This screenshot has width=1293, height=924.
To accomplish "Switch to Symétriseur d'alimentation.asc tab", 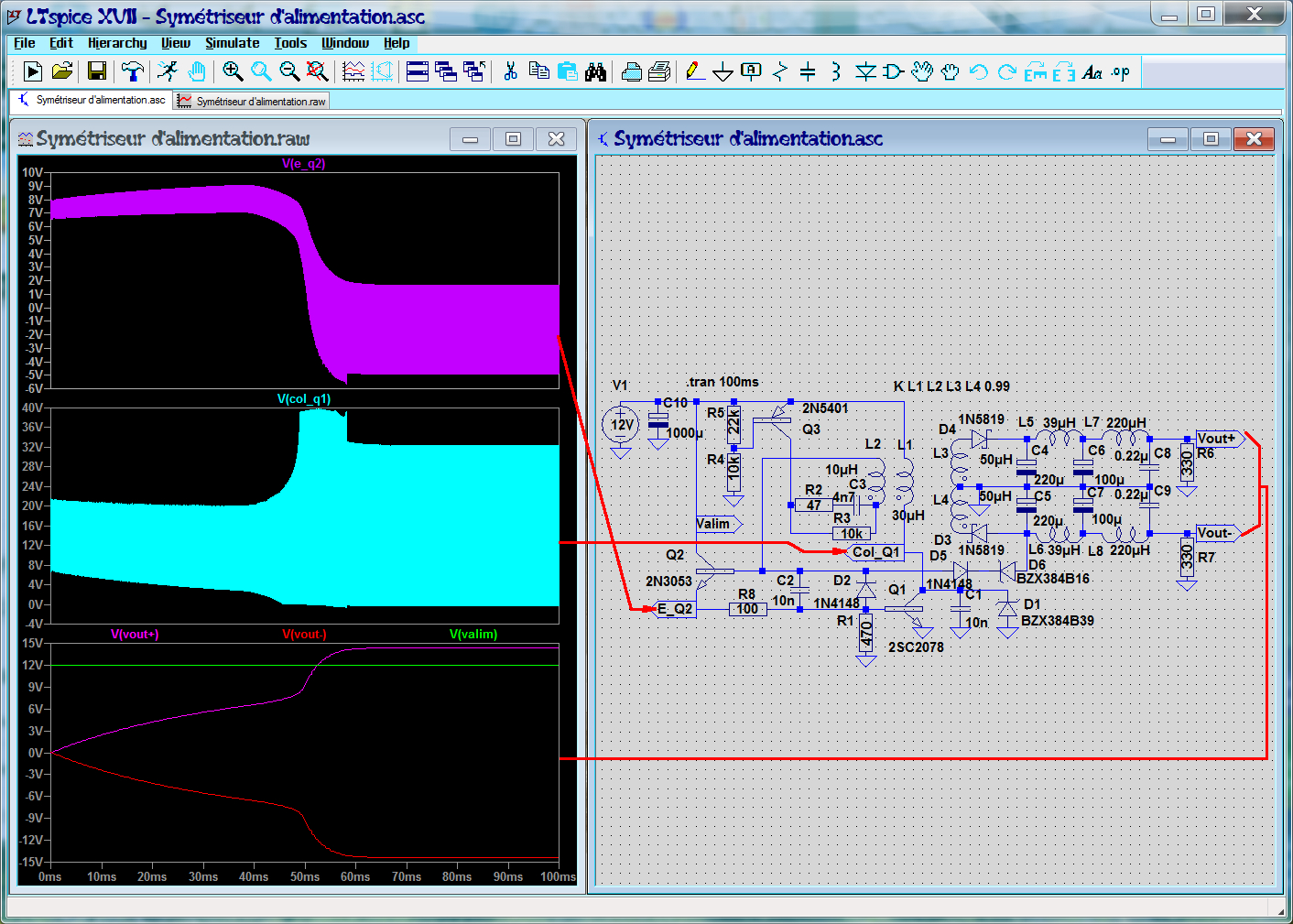I will click(92, 100).
